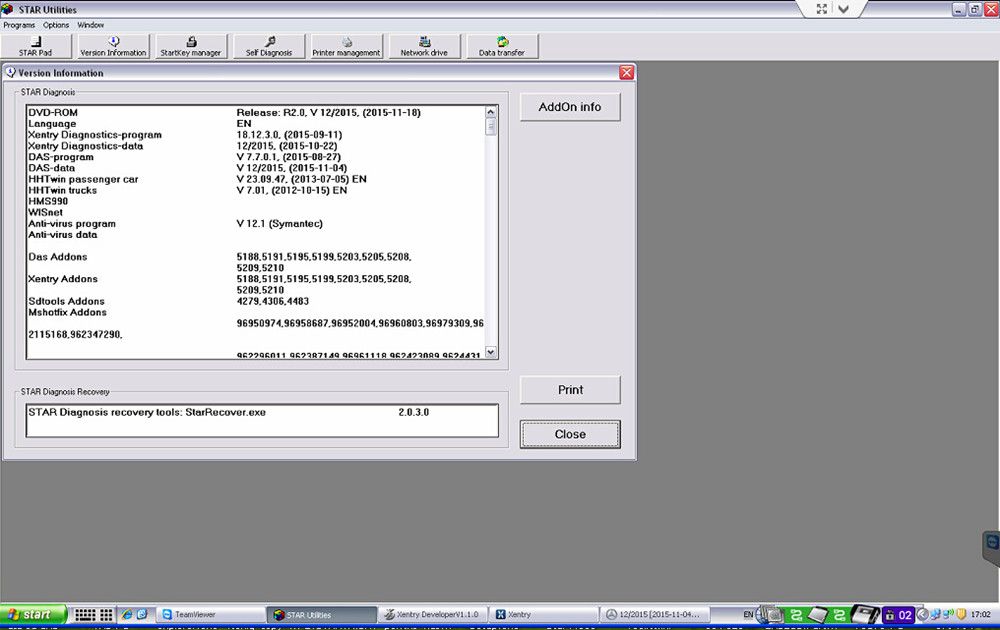Click the keyboard icon in quick launch
The width and height of the screenshot is (1000, 630).
tap(85, 615)
